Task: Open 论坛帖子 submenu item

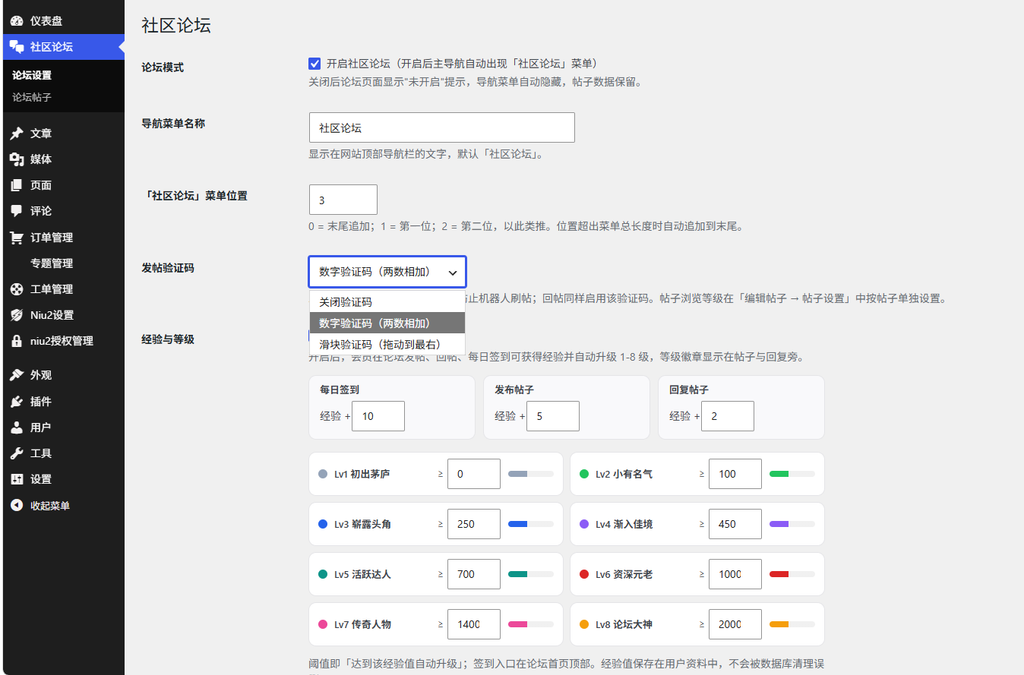Action: [32, 97]
